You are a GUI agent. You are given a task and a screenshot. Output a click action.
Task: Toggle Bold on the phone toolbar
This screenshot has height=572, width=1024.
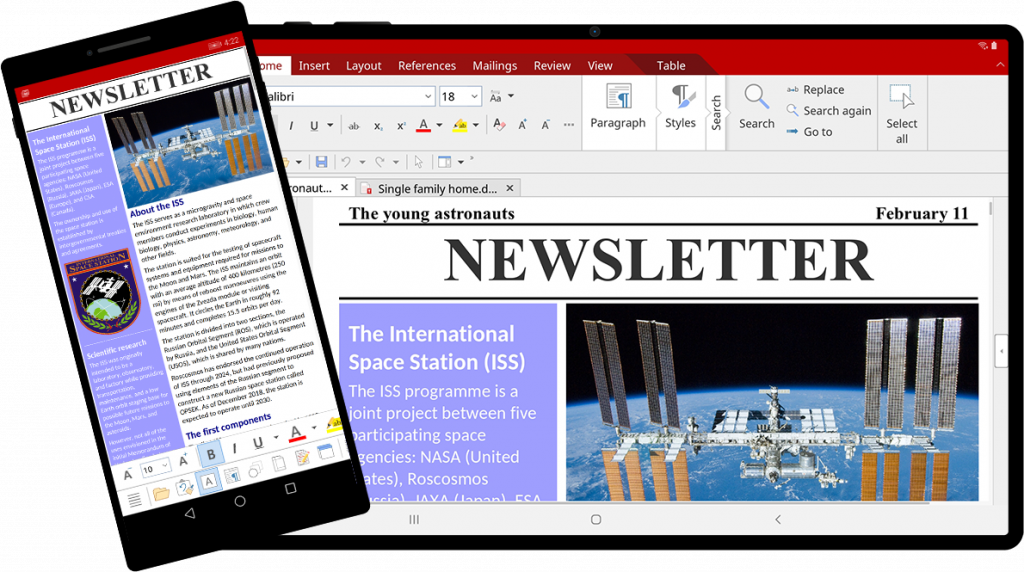(x=211, y=455)
